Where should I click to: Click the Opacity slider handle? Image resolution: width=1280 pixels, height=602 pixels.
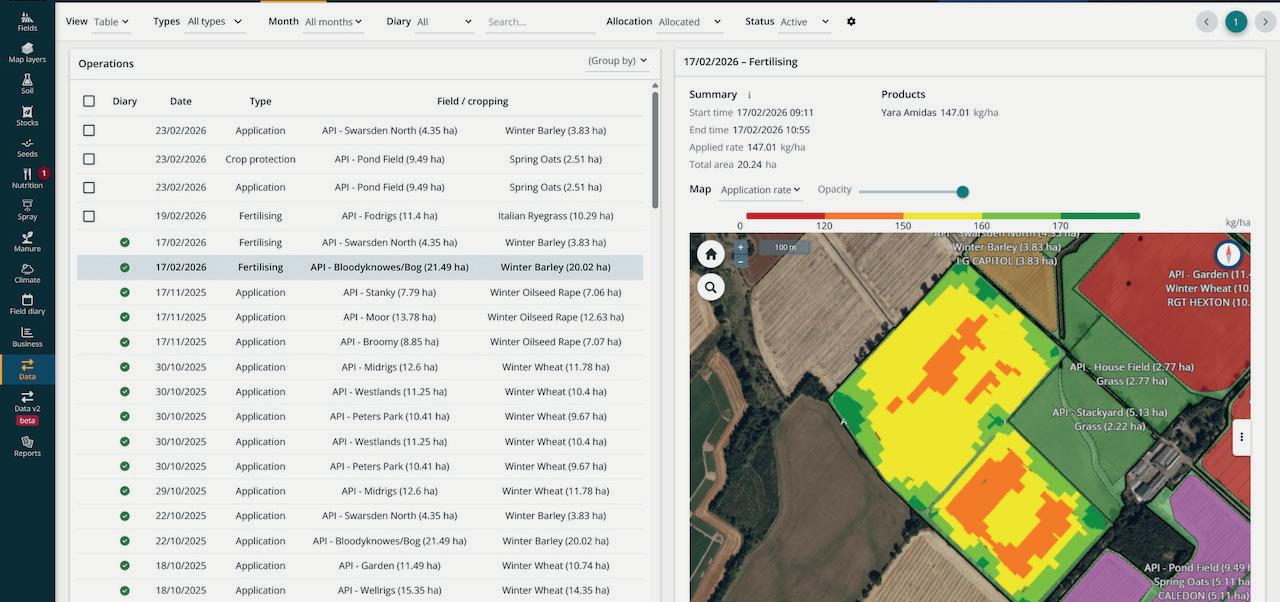[963, 192]
